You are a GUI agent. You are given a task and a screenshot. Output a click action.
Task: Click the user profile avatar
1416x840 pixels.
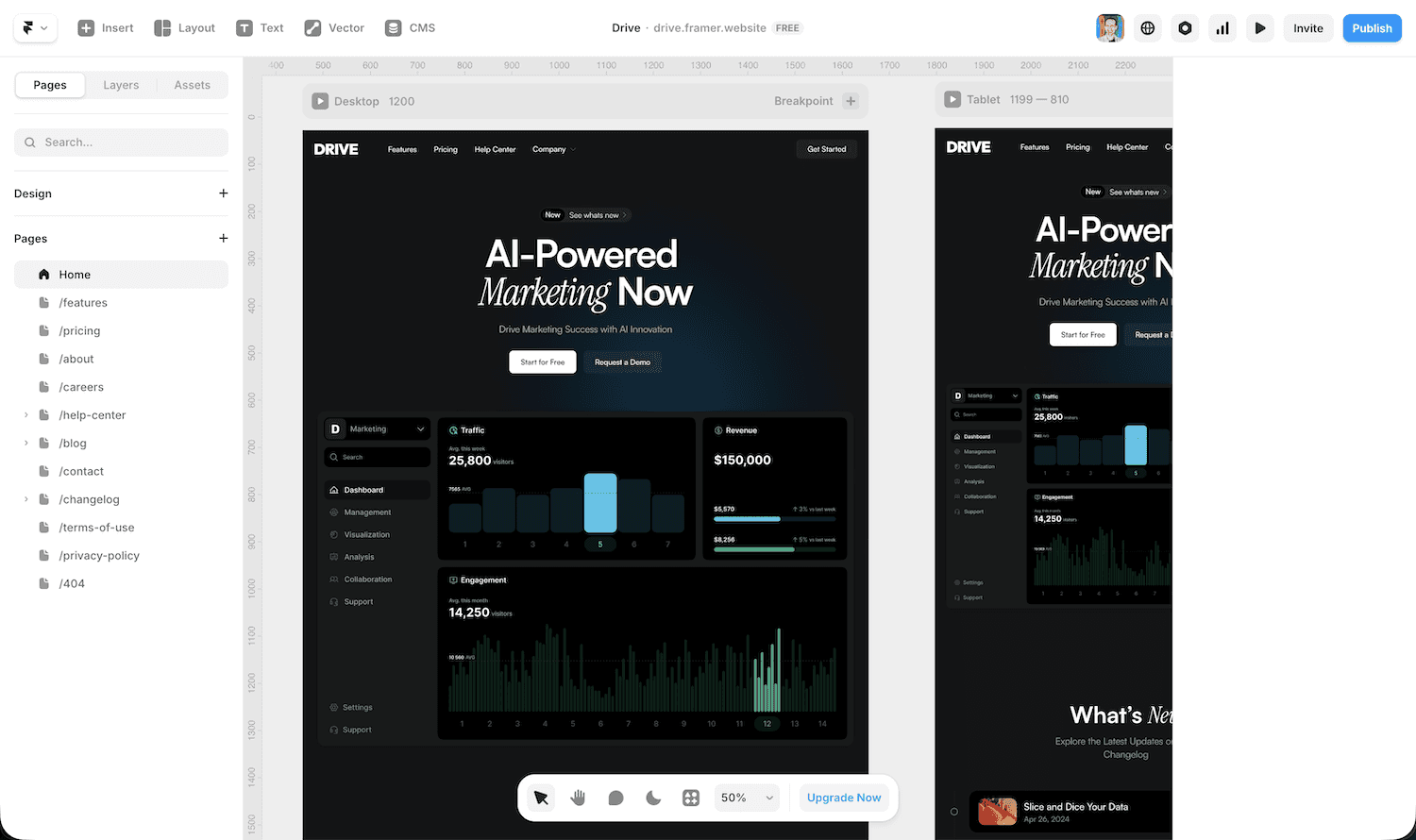point(1110,28)
